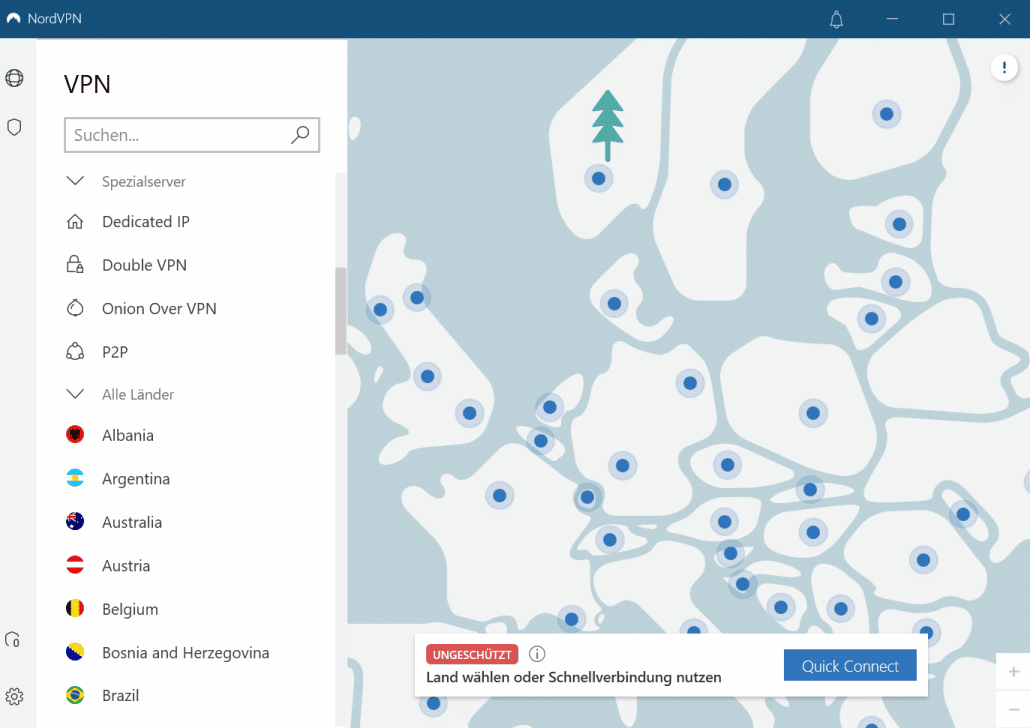Open the shield Threat Protection sidebar icon
1030x728 pixels.
pos(14,127)
